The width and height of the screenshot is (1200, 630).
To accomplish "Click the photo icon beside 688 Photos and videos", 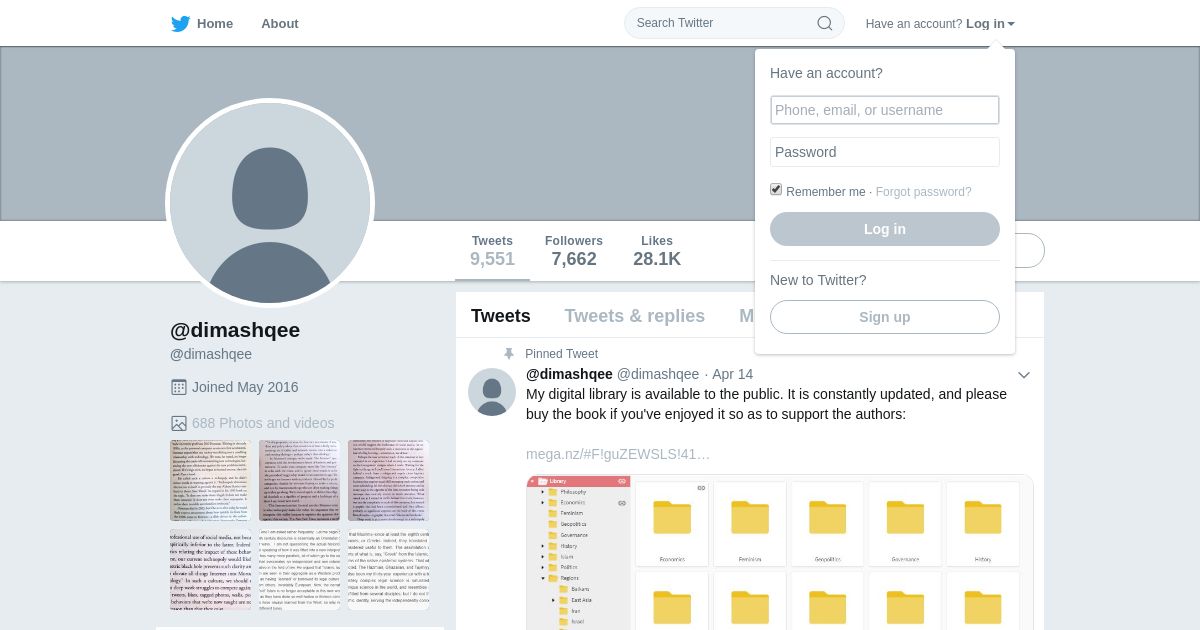I will click(x=179, y=423).
